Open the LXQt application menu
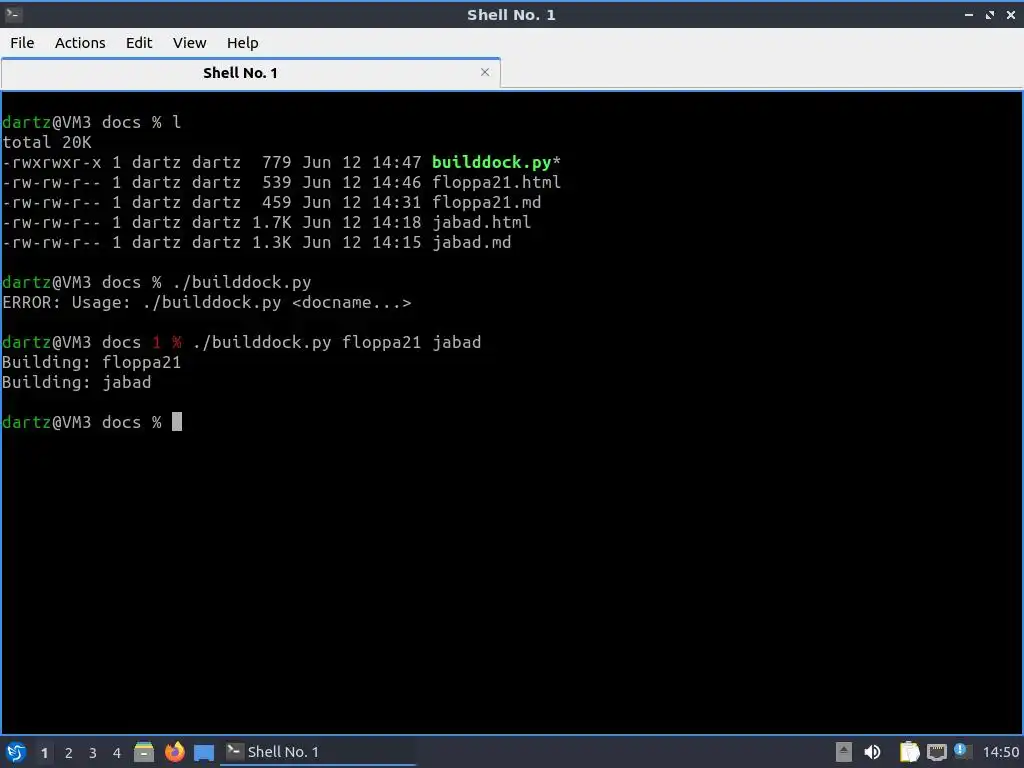 (16, 752)
